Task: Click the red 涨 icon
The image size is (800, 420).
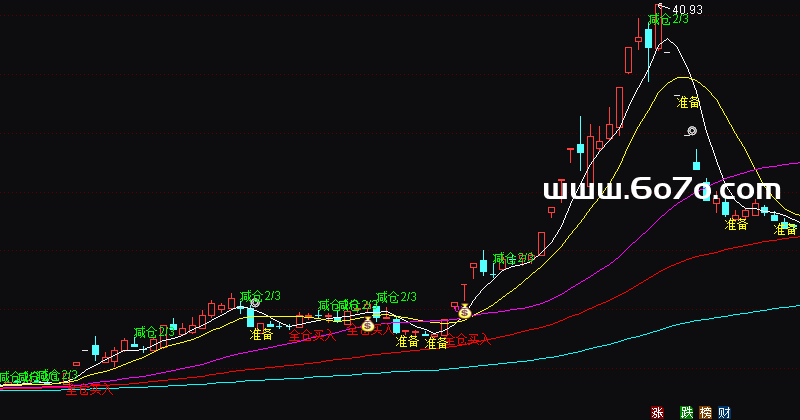Action: (658, 412)
